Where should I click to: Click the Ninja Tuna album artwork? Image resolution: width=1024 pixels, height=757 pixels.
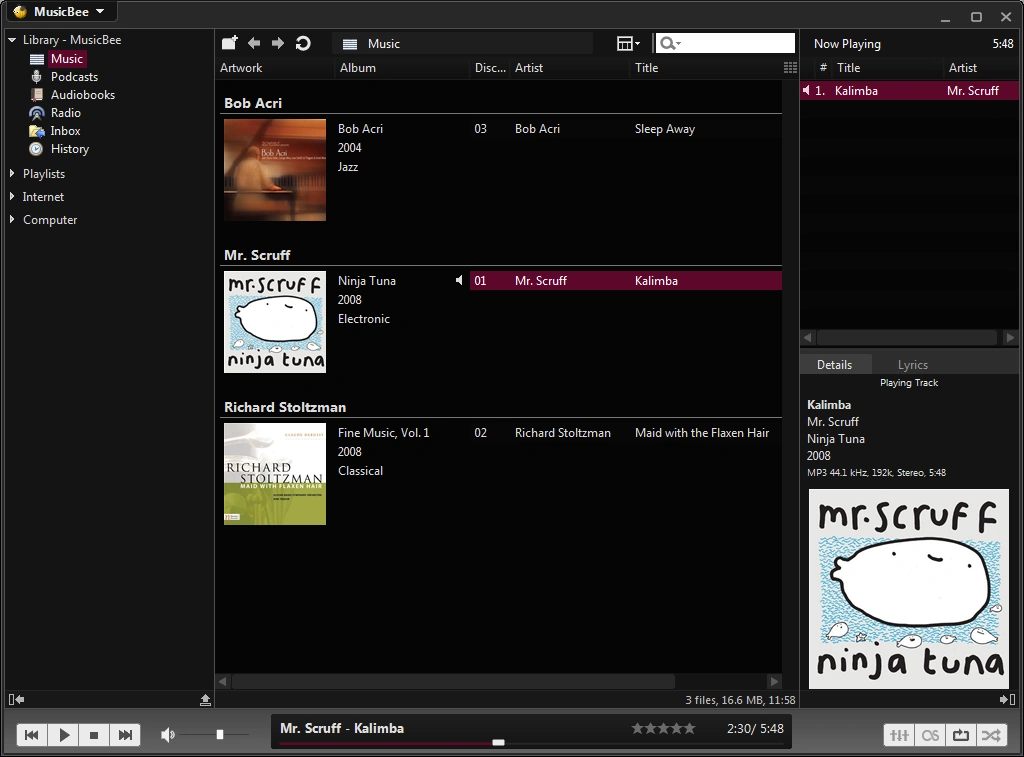click(274, 321)
